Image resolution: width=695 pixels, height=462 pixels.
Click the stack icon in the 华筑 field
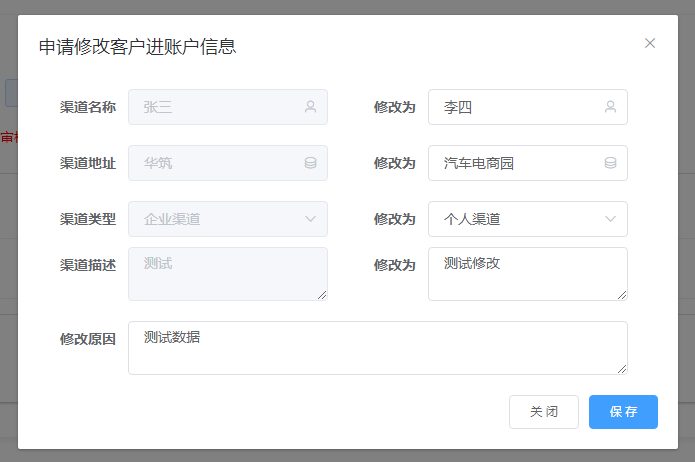pyautogui.click(x=310, y=163)
